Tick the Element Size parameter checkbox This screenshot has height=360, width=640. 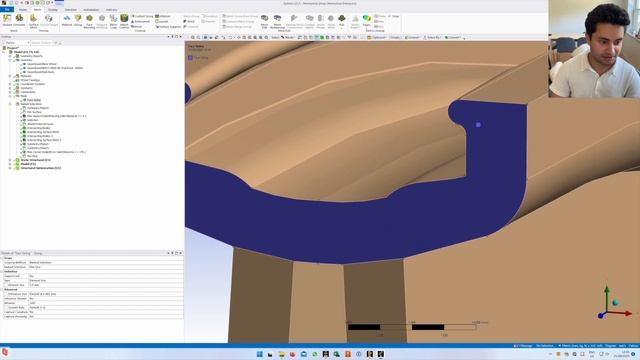tap(6, 285)
